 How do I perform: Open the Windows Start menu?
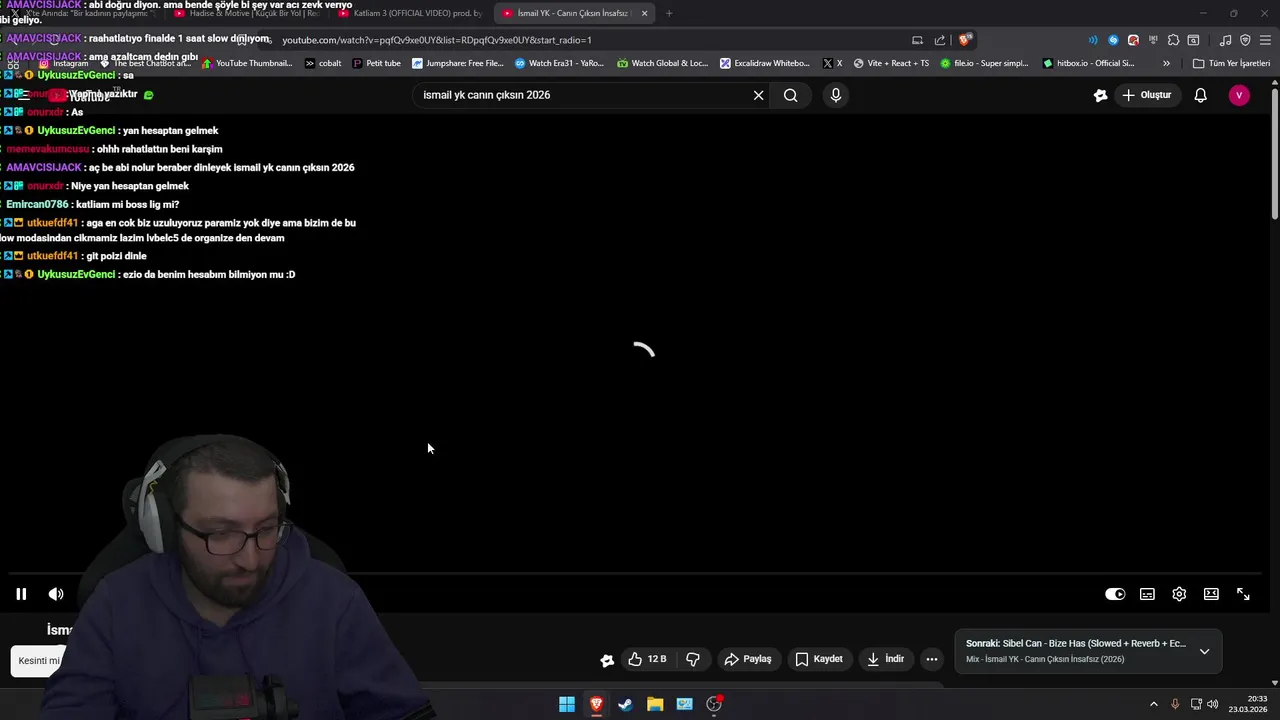tap(567, 704)
